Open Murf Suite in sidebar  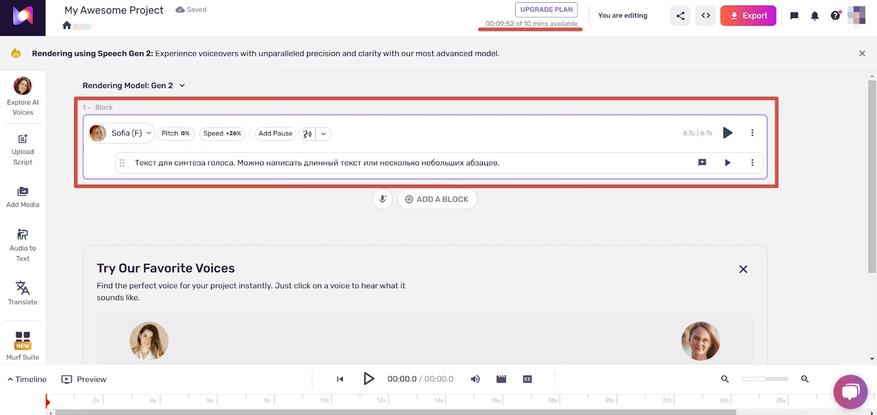[x=23, y=345]
